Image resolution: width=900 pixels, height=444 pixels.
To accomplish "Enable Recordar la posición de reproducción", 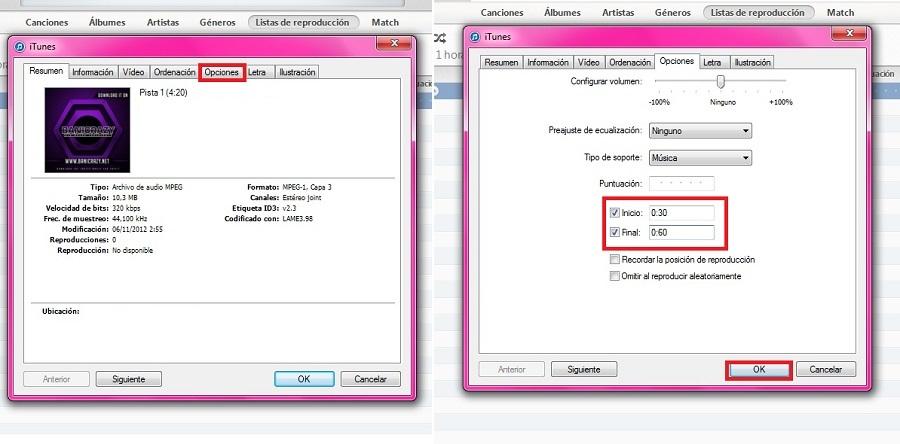I will [614, 259].
